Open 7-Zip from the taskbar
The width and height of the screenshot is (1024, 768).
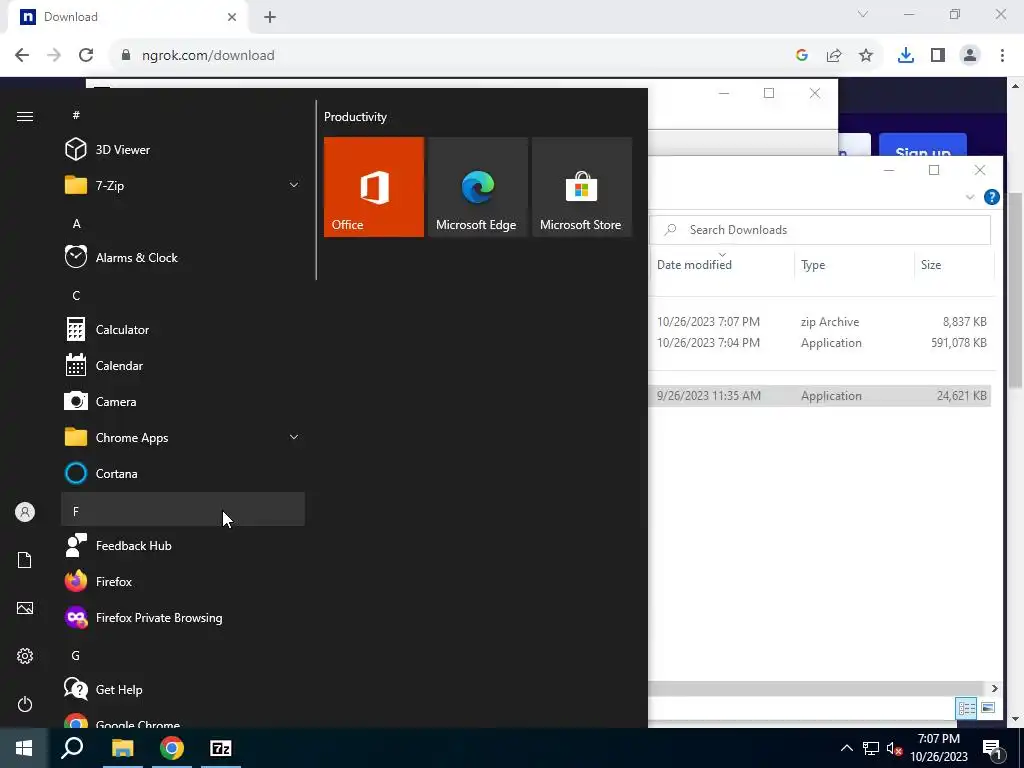tap(221, 748)
